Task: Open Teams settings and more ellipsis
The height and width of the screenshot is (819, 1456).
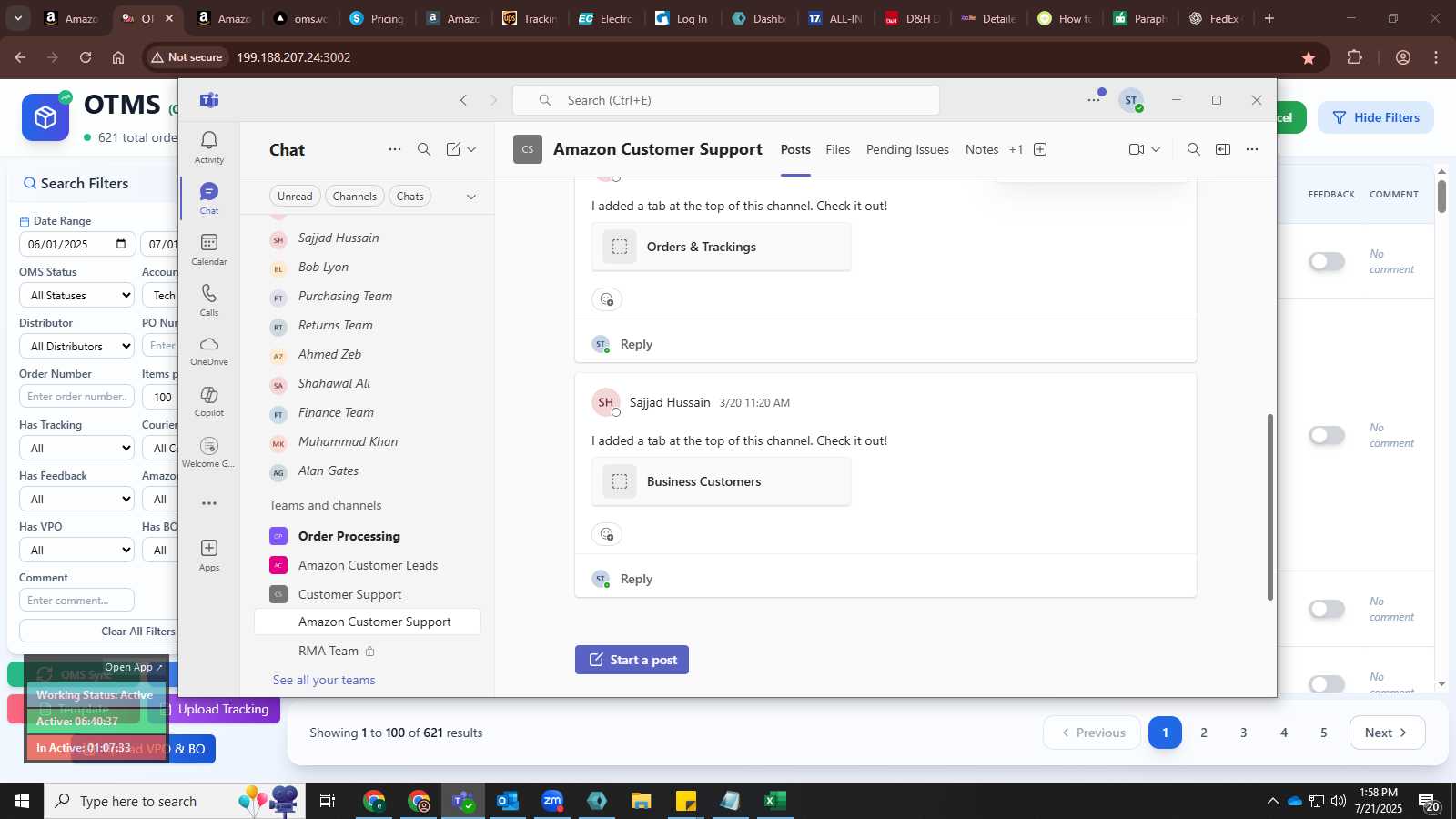Action: pyautogui.click(x=1094, y=100)
